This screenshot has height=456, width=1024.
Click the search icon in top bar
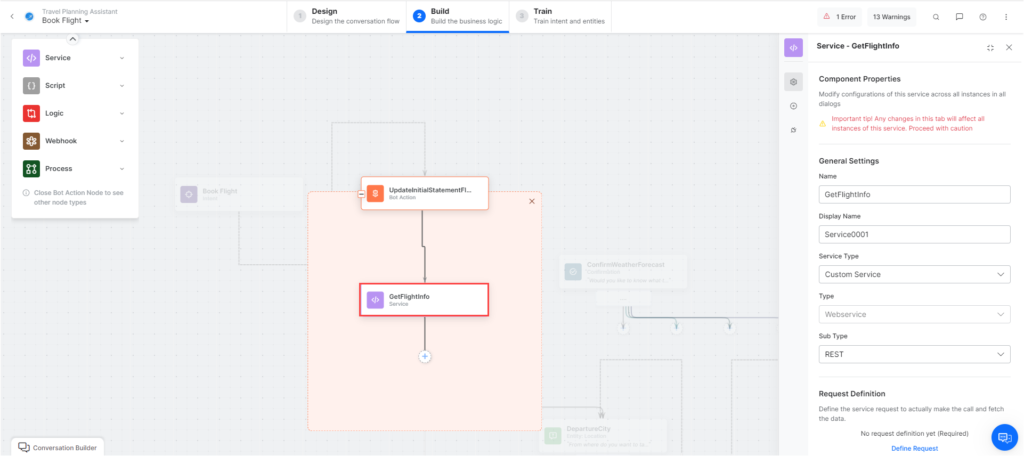pyautogui.click(x=936, y=17)
